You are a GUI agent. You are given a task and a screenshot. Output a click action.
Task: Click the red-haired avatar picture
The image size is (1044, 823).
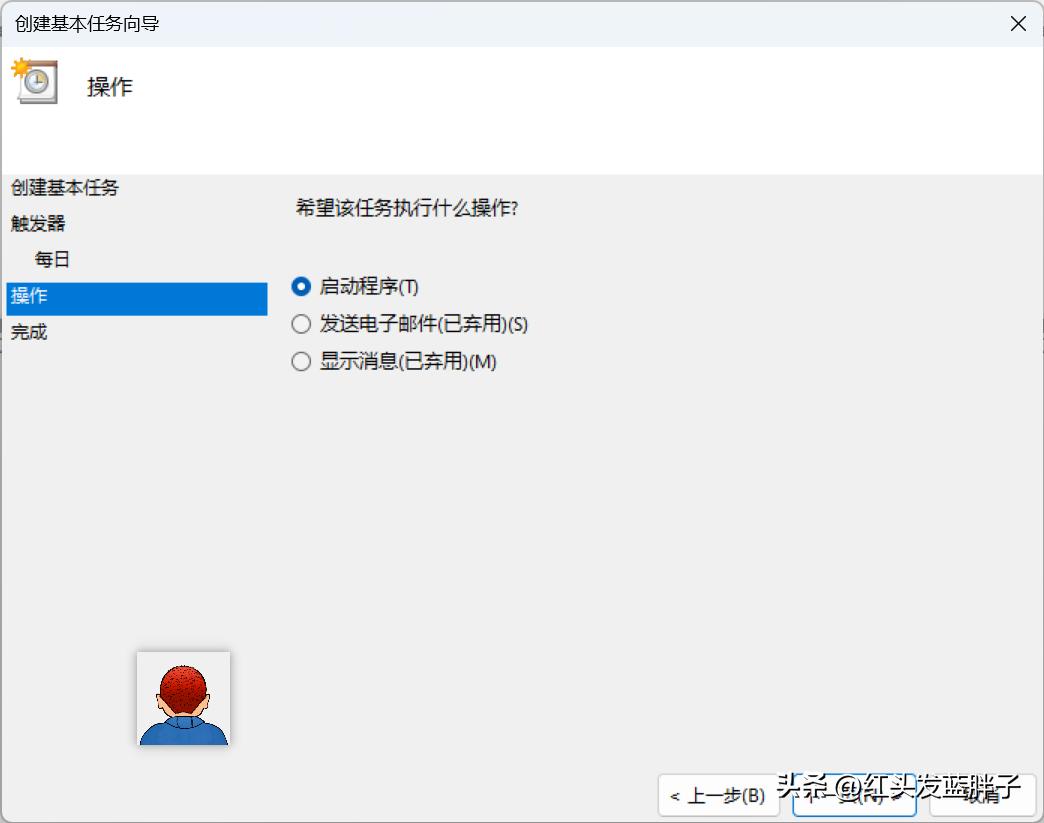pos(183,700)
